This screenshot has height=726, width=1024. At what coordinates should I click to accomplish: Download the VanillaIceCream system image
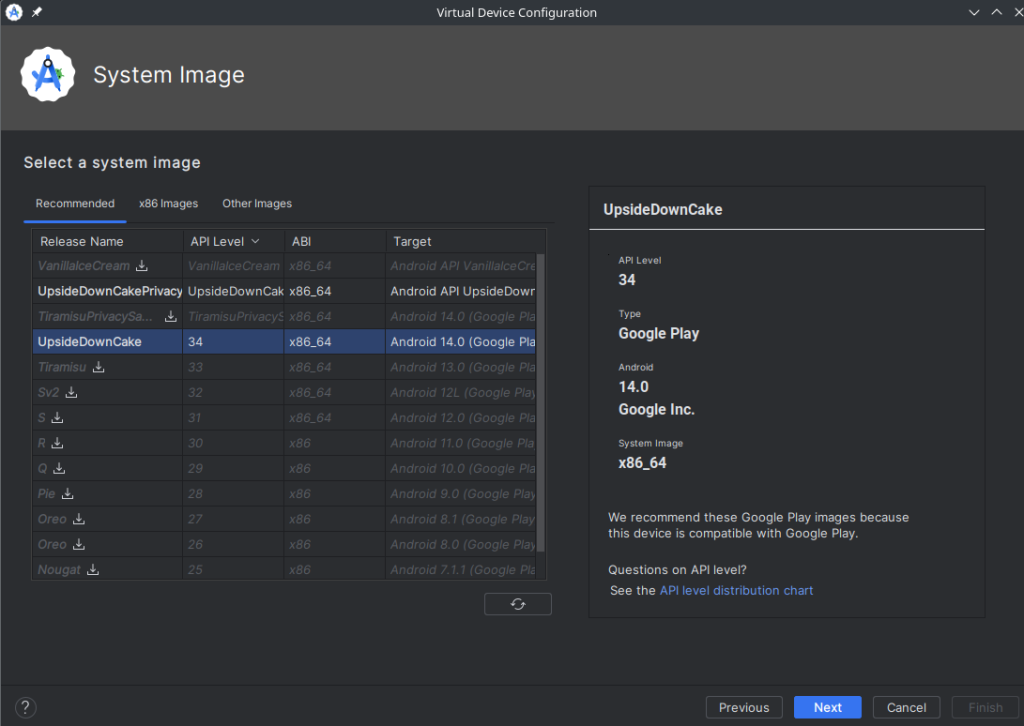(x=142, y=266)
